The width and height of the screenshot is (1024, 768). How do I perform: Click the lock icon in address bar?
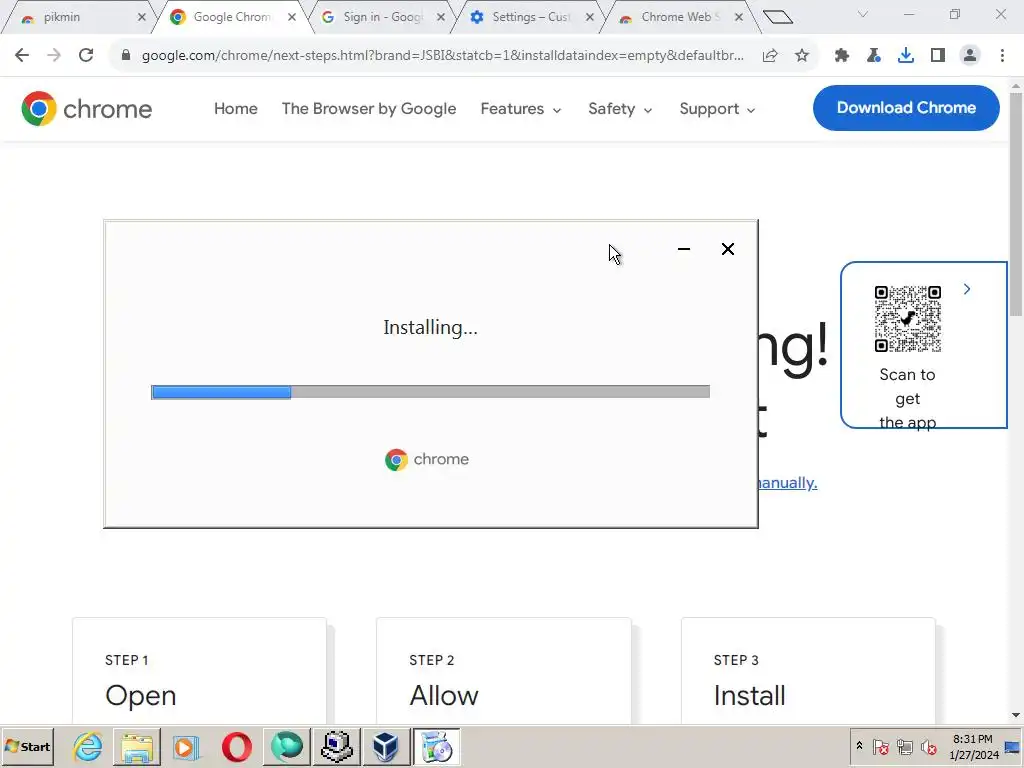coord(126,56)
